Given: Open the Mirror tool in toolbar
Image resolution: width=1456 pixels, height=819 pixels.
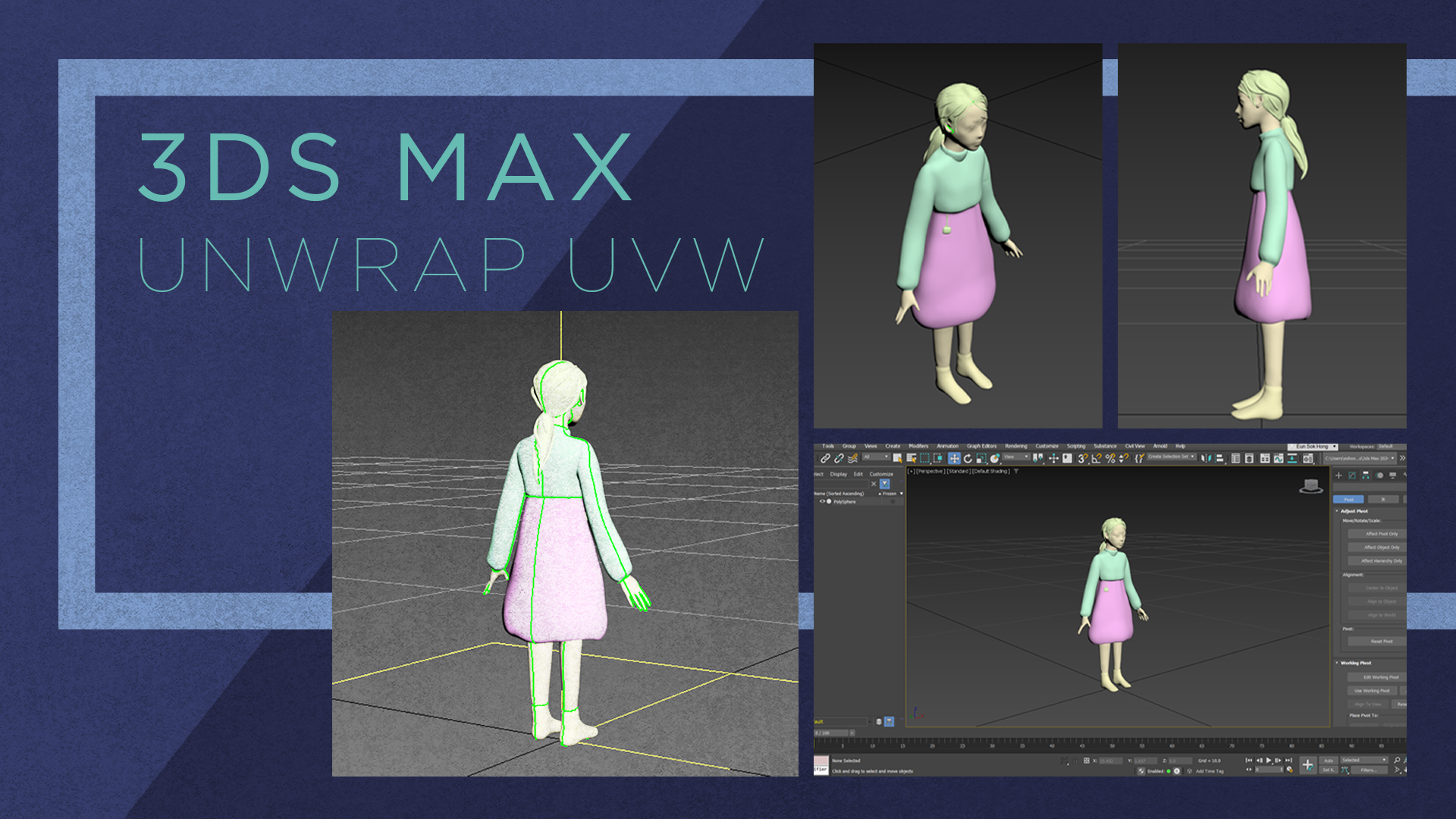Looking at the screenshot, I should [1206, 458].
